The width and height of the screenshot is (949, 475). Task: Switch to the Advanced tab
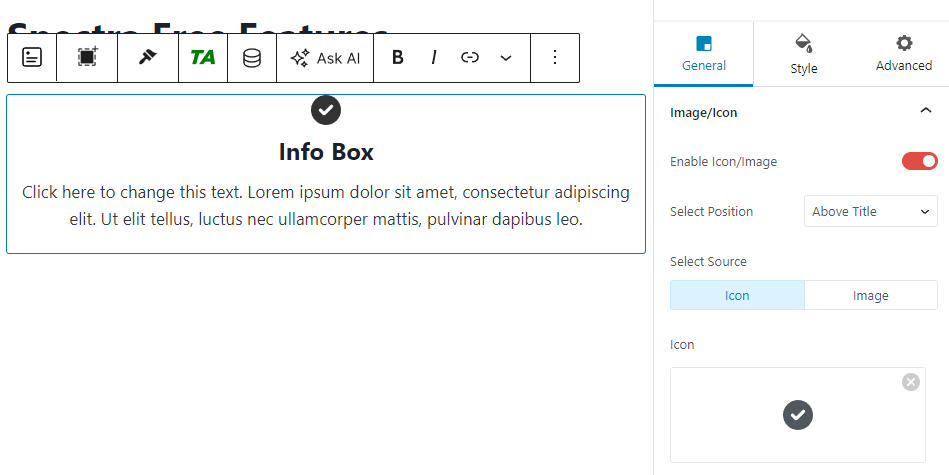(x=903, y=54)
